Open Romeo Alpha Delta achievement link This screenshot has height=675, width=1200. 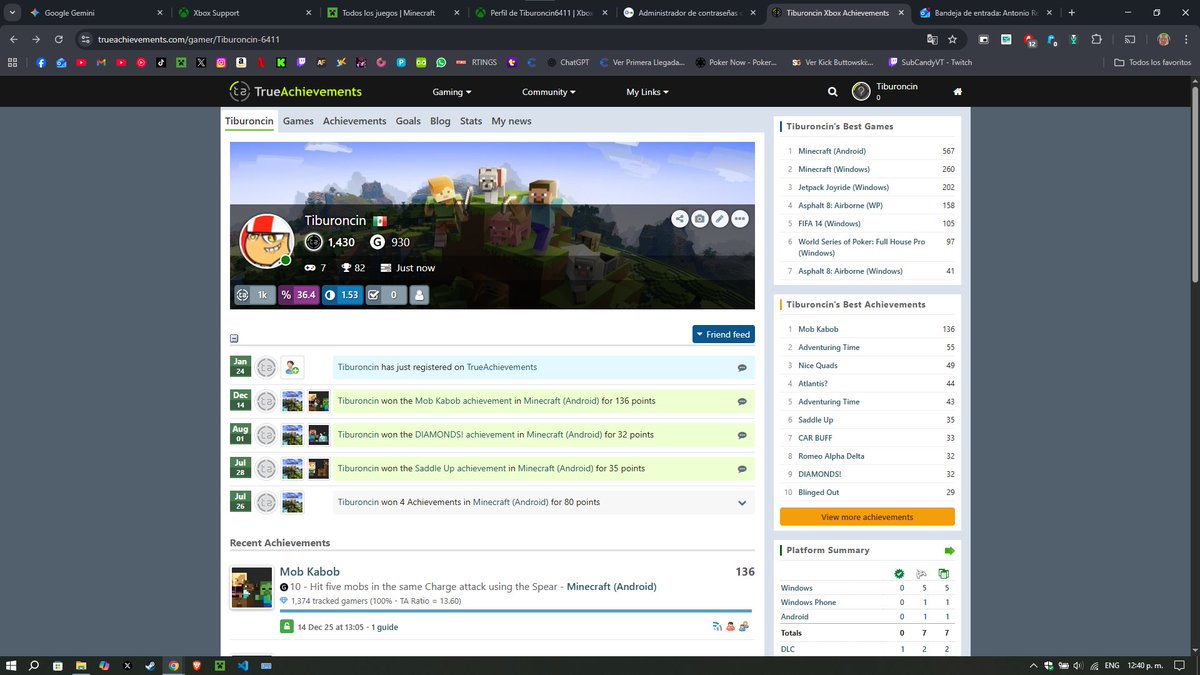pyautogui.click(x=833, y=456)
